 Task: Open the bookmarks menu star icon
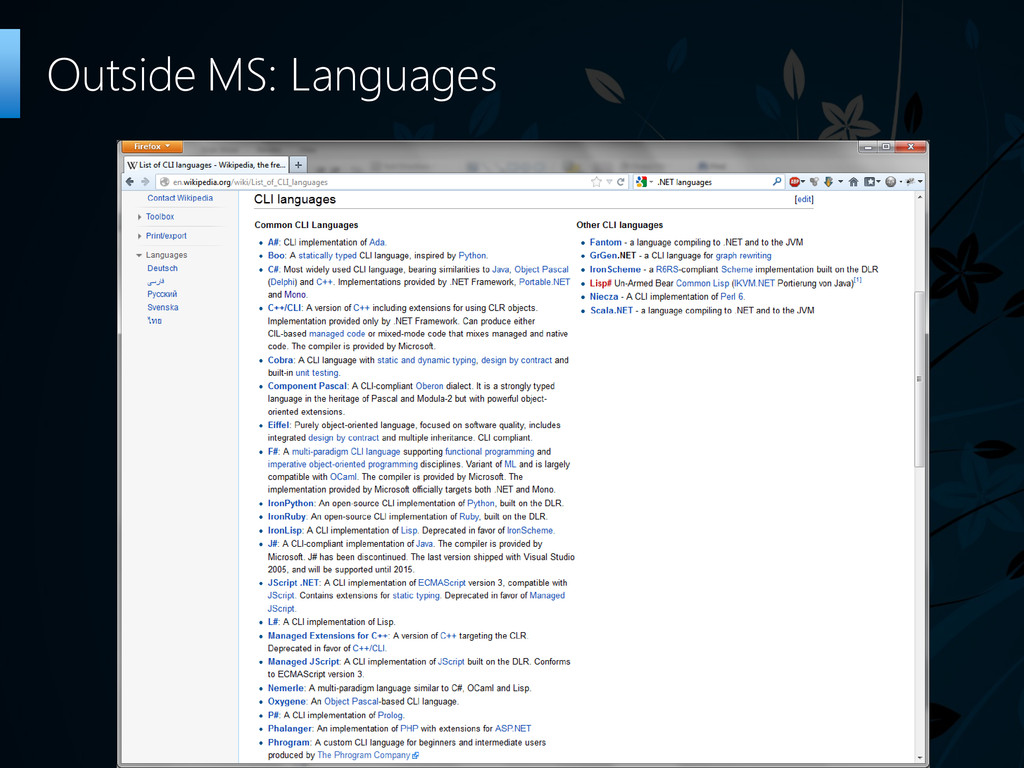[x=870, y=182]
